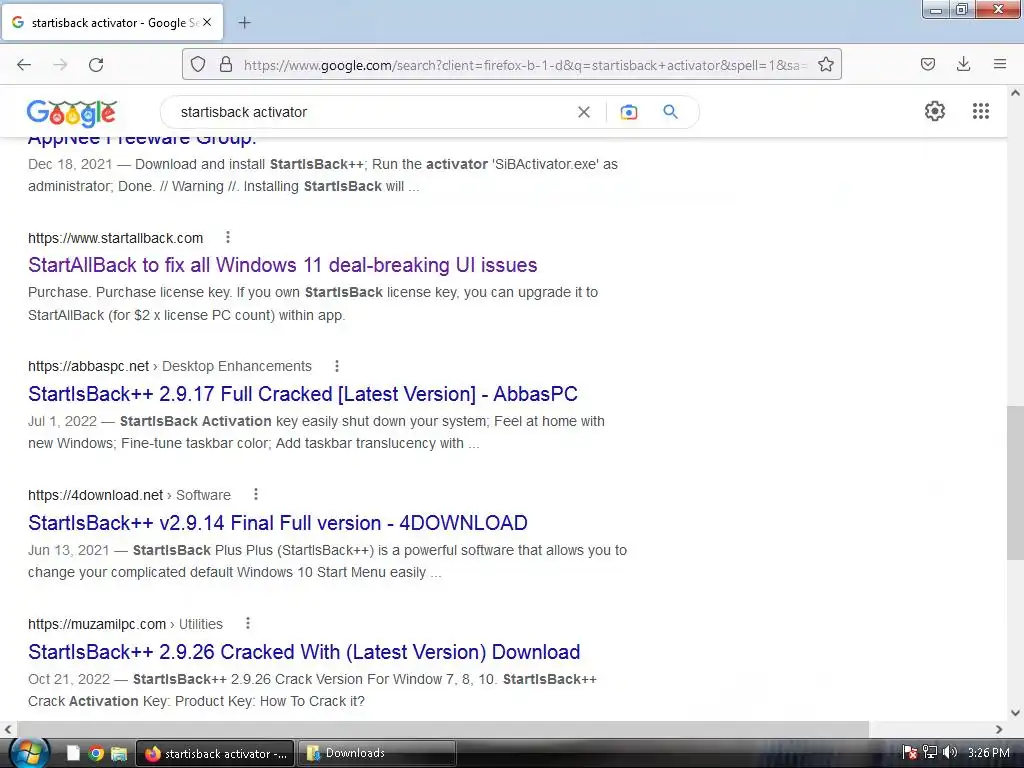
Task: Open StartIsBack++ v2.9.14 Final Full version link
Action: (x=278, y=523)
